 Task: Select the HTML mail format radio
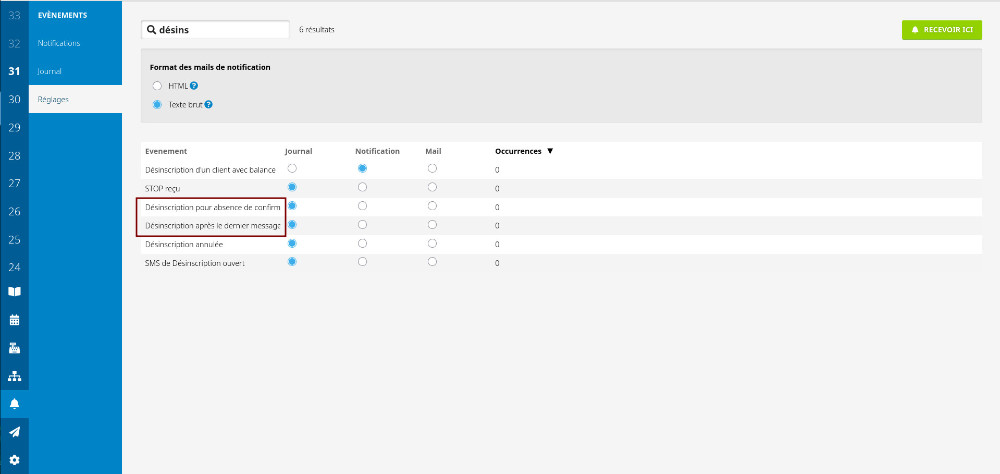point(157,85)
